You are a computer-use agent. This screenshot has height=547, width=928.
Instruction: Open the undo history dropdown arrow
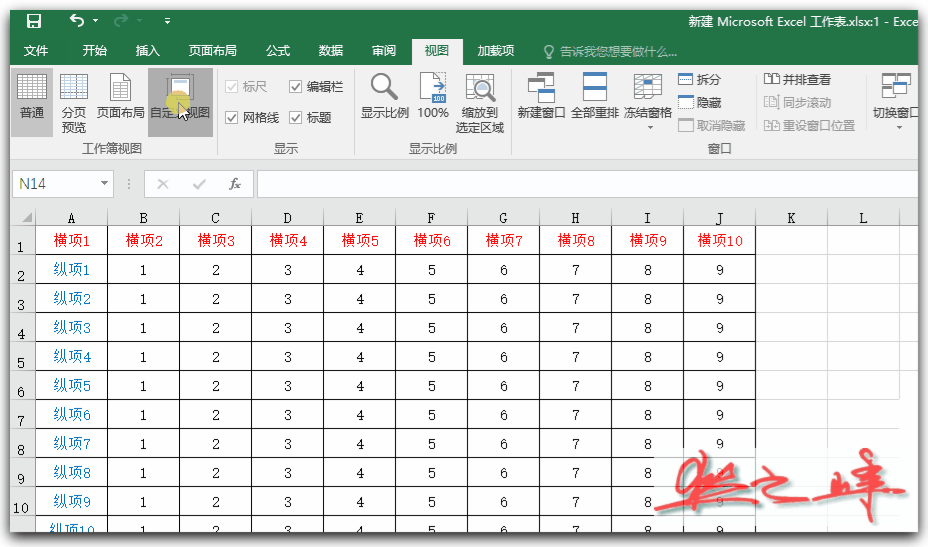pyautogui.click(x=96, y=21)
